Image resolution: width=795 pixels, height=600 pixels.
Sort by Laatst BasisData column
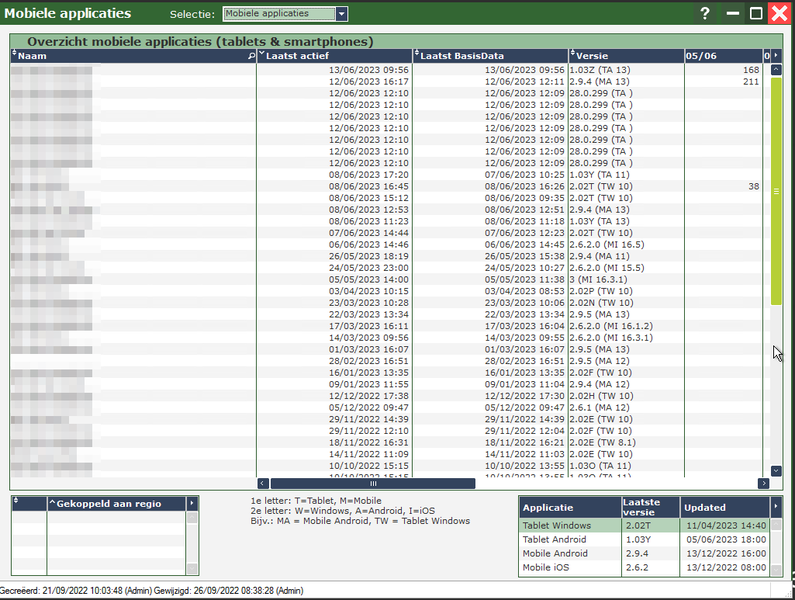(490, 56)
